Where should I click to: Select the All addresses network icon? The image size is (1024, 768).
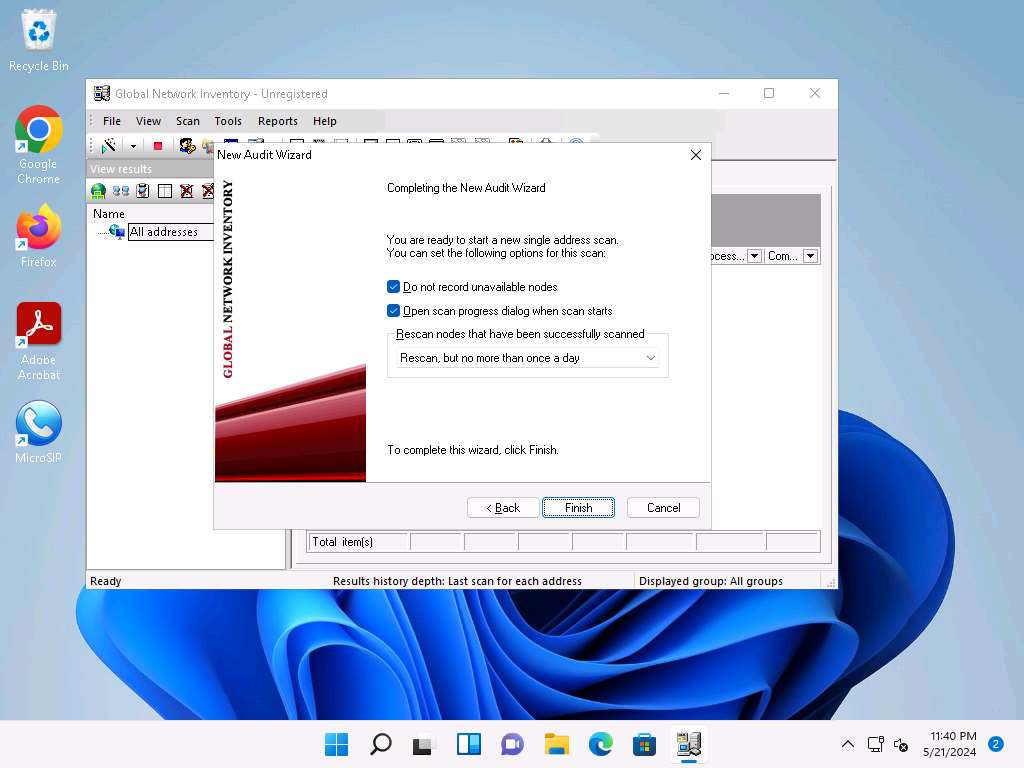(116, 232)
